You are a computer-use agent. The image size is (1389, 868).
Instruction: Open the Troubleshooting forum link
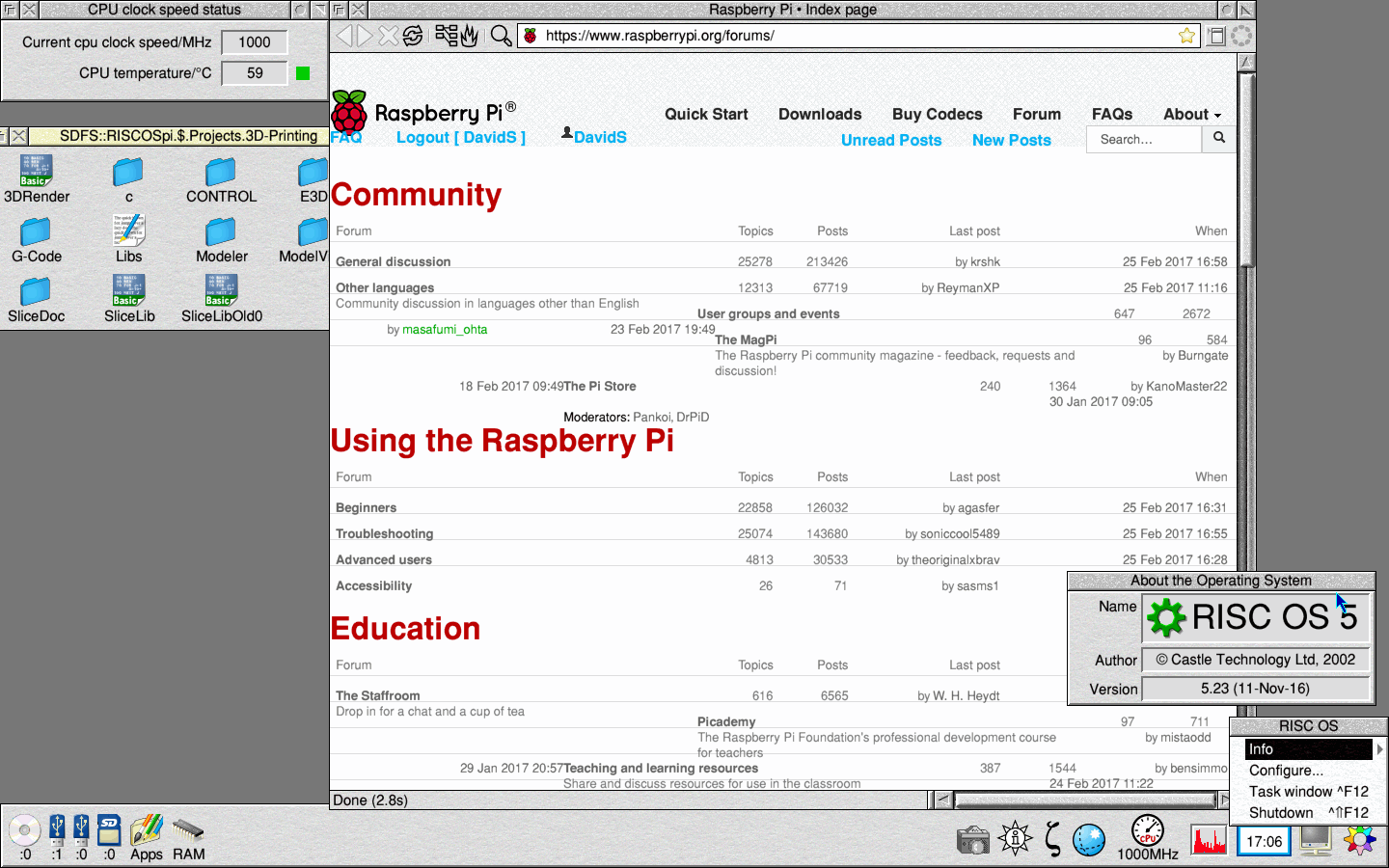click(385, 533)
